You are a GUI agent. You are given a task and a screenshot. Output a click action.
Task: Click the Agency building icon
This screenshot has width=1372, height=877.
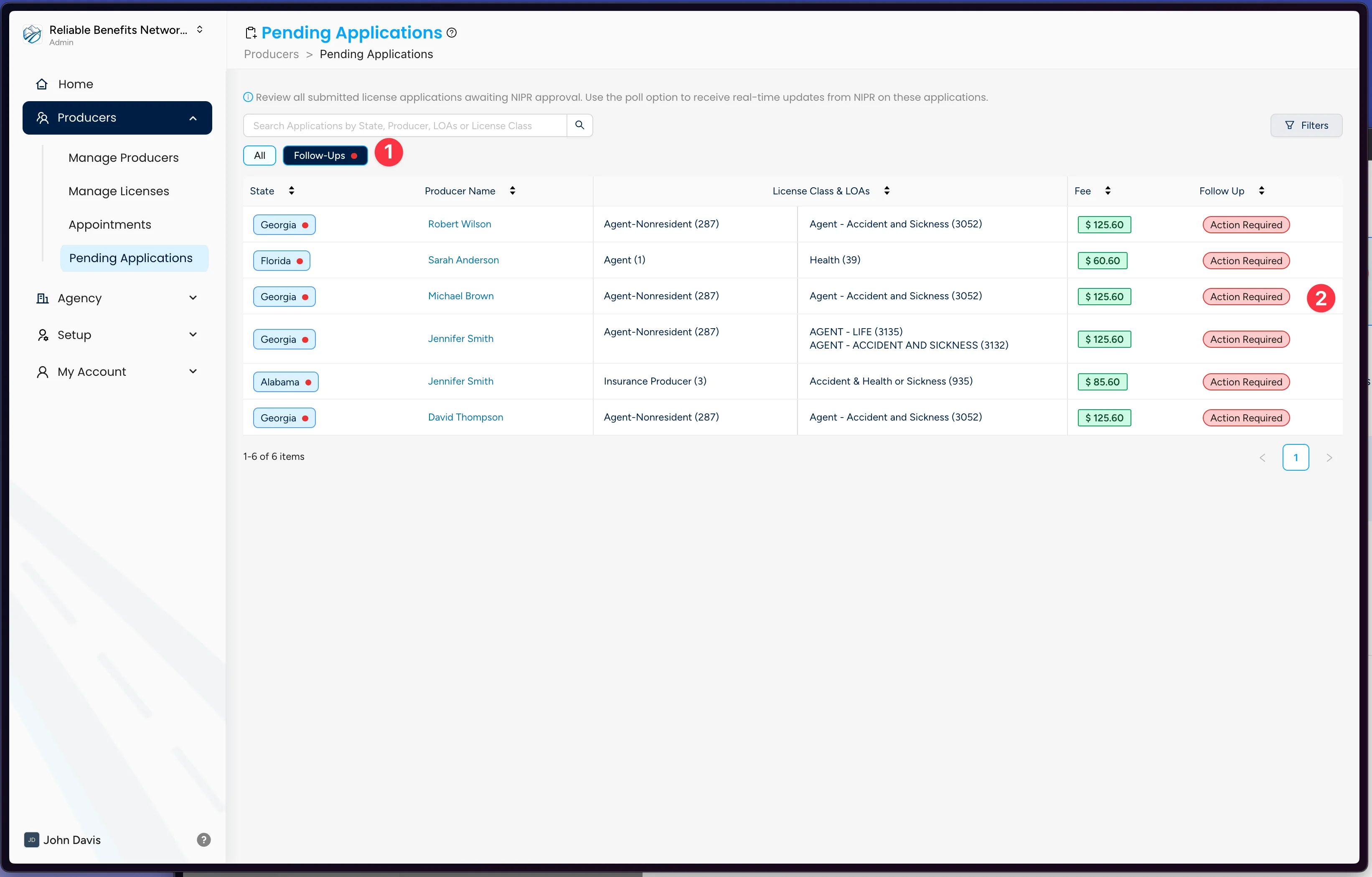tap(42, 298)
